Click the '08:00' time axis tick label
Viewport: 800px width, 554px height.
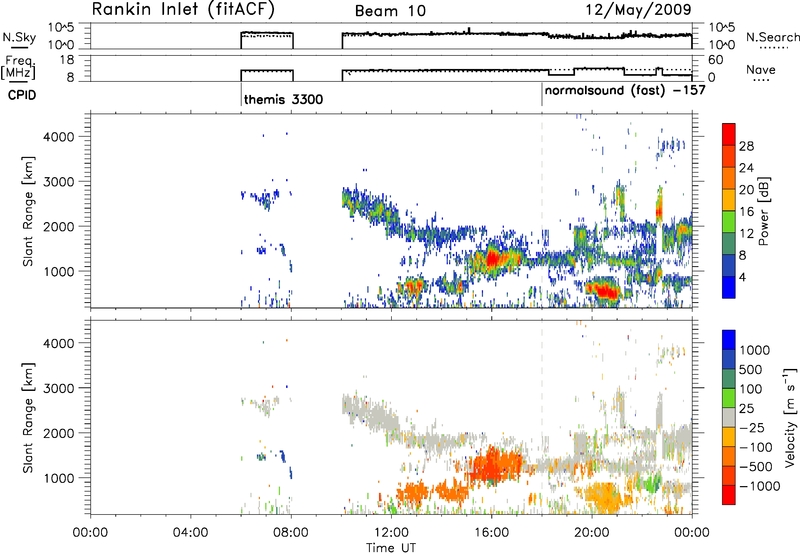[291, 533]
